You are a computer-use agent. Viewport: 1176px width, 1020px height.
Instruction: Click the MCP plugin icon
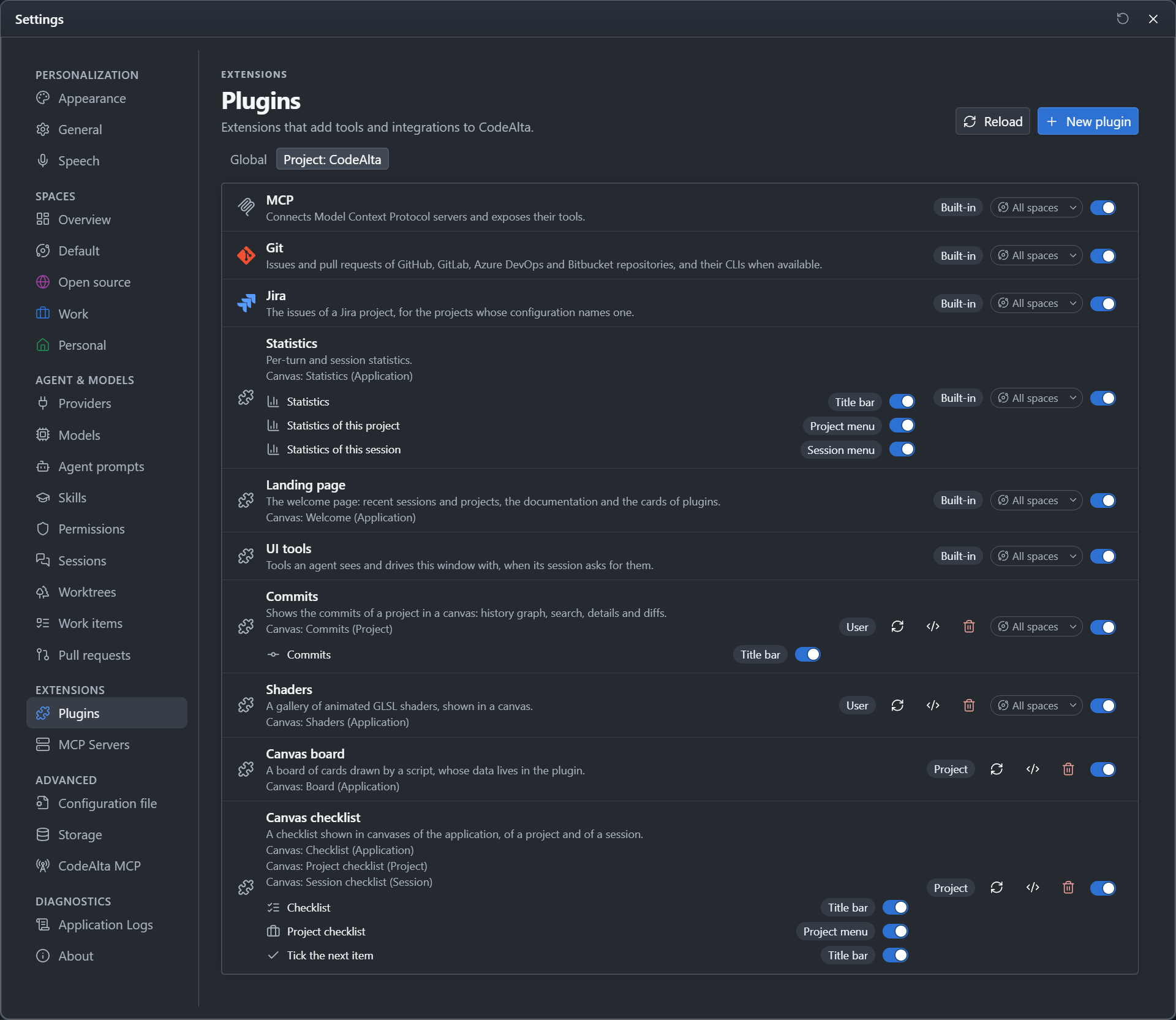pos(246,207)
